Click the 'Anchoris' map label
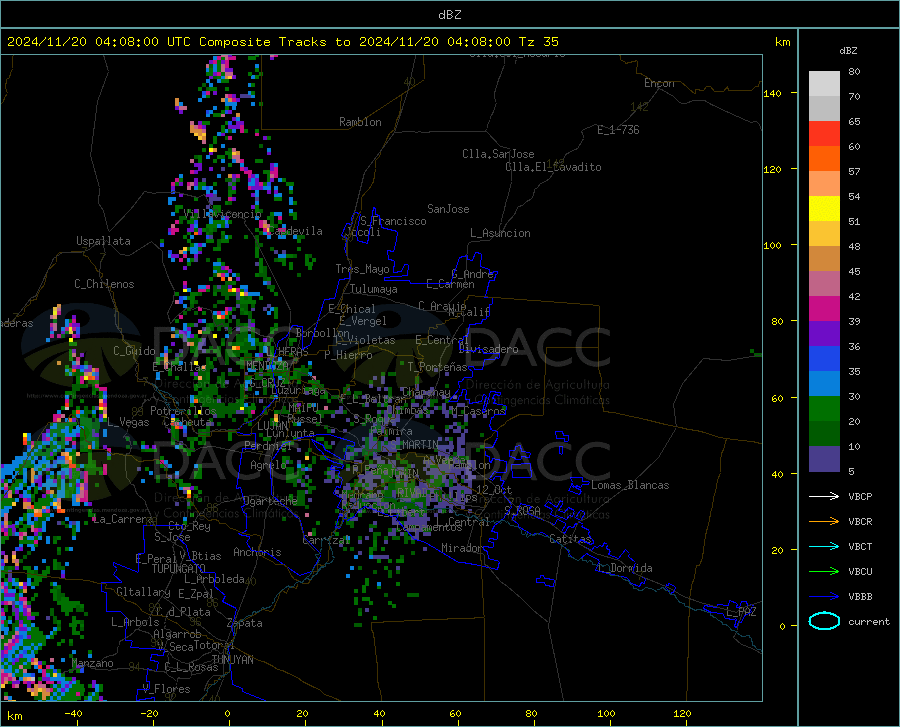 coord(257,552)
